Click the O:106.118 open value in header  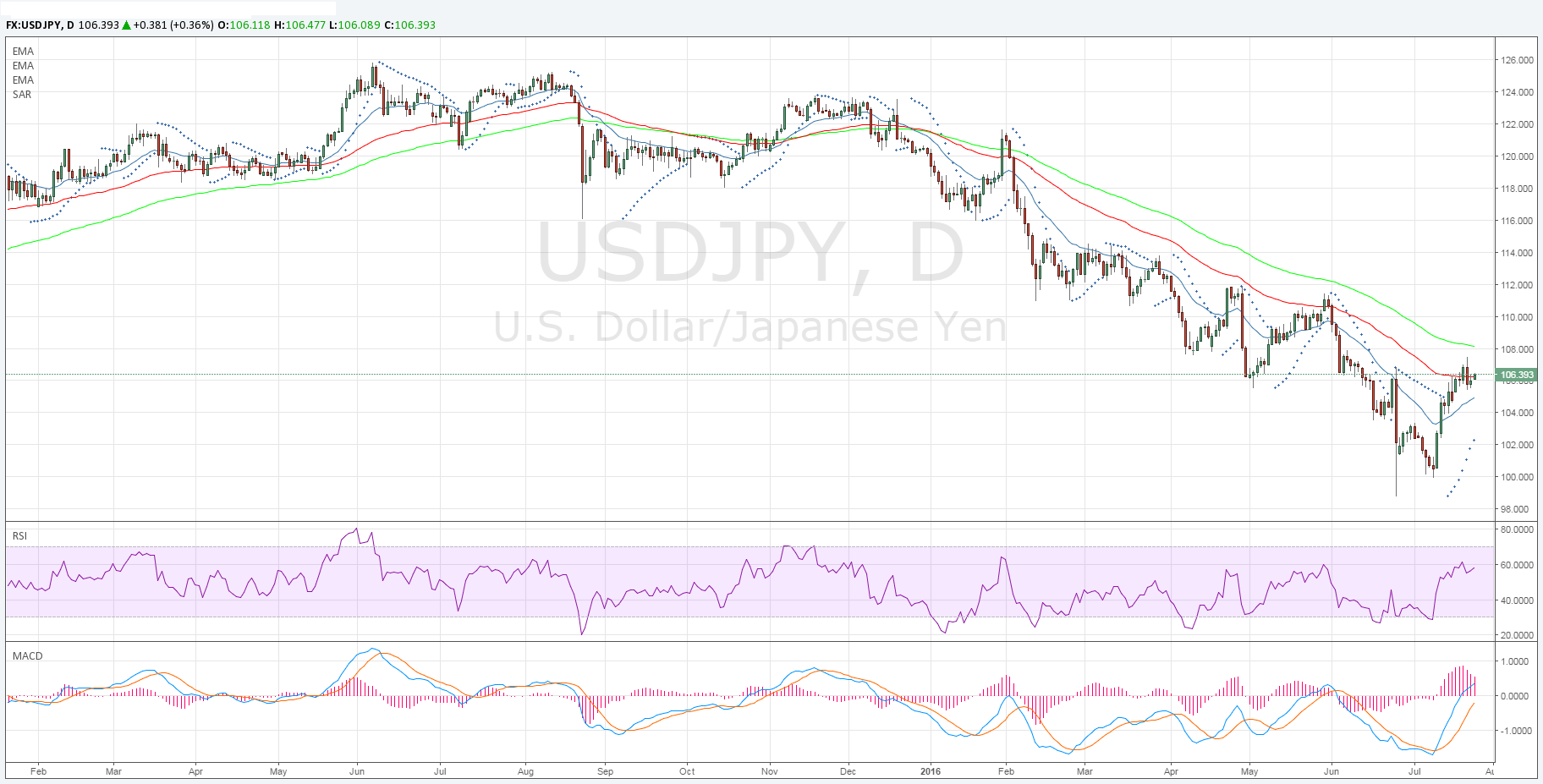point(244,25)
